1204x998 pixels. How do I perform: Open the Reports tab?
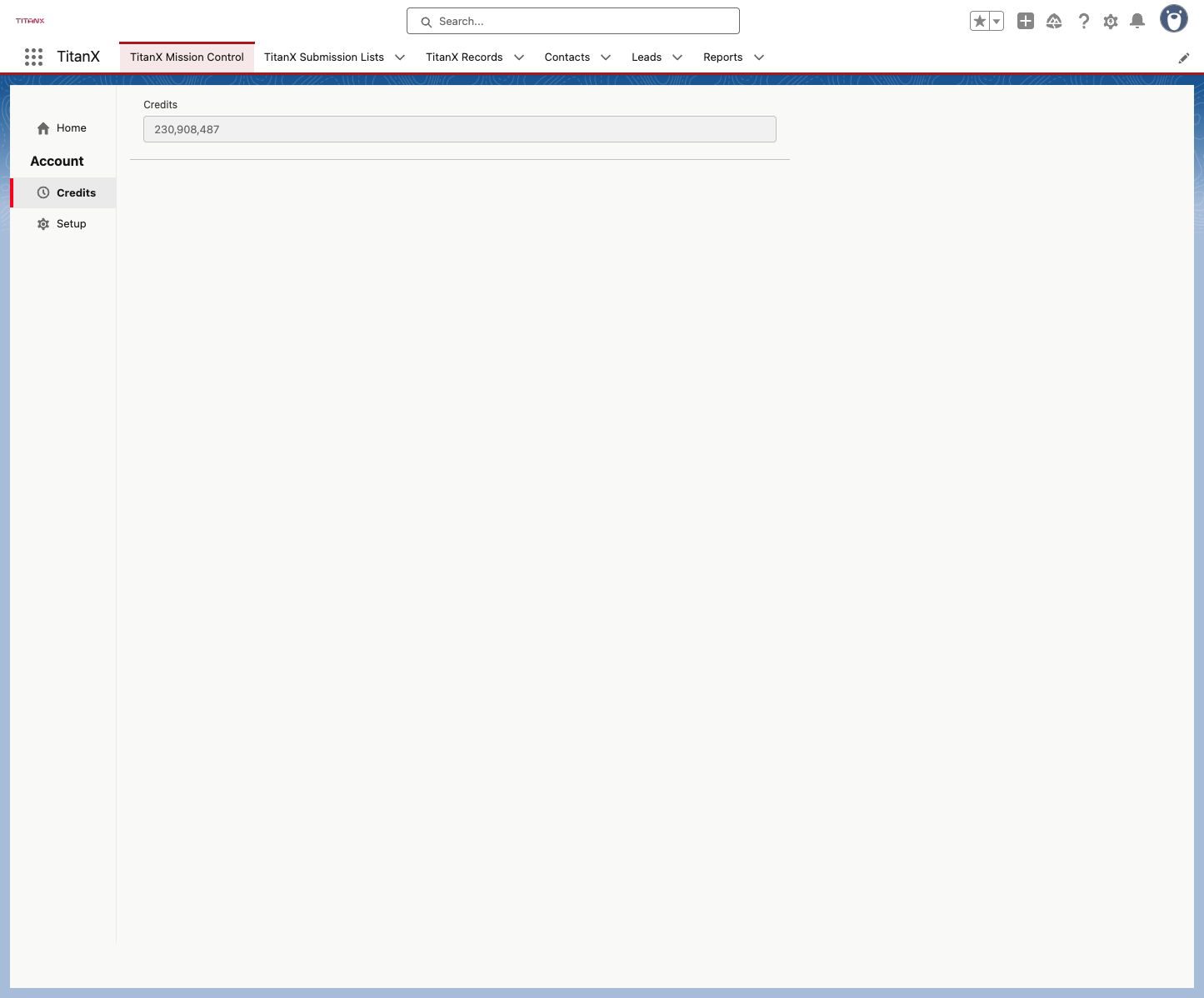point(723,57)
